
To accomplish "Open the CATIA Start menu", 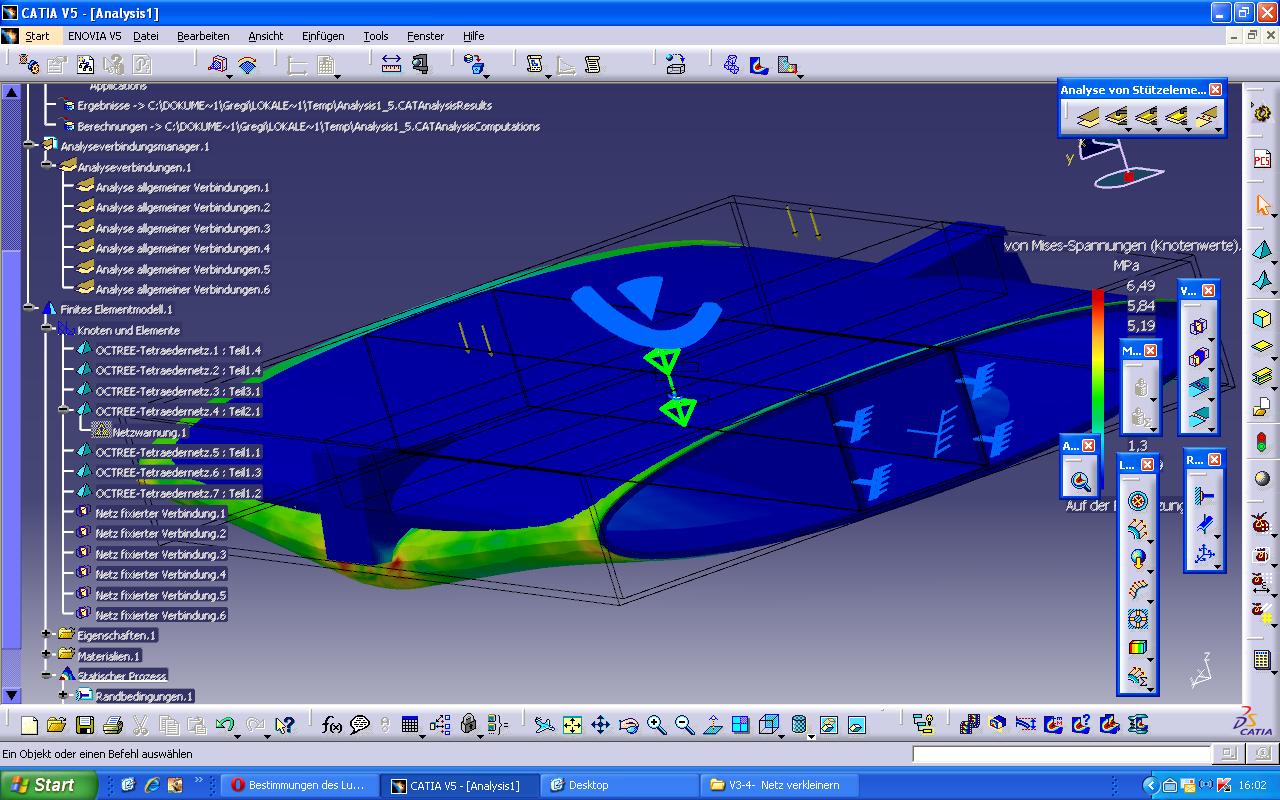I will coord(37,36).
